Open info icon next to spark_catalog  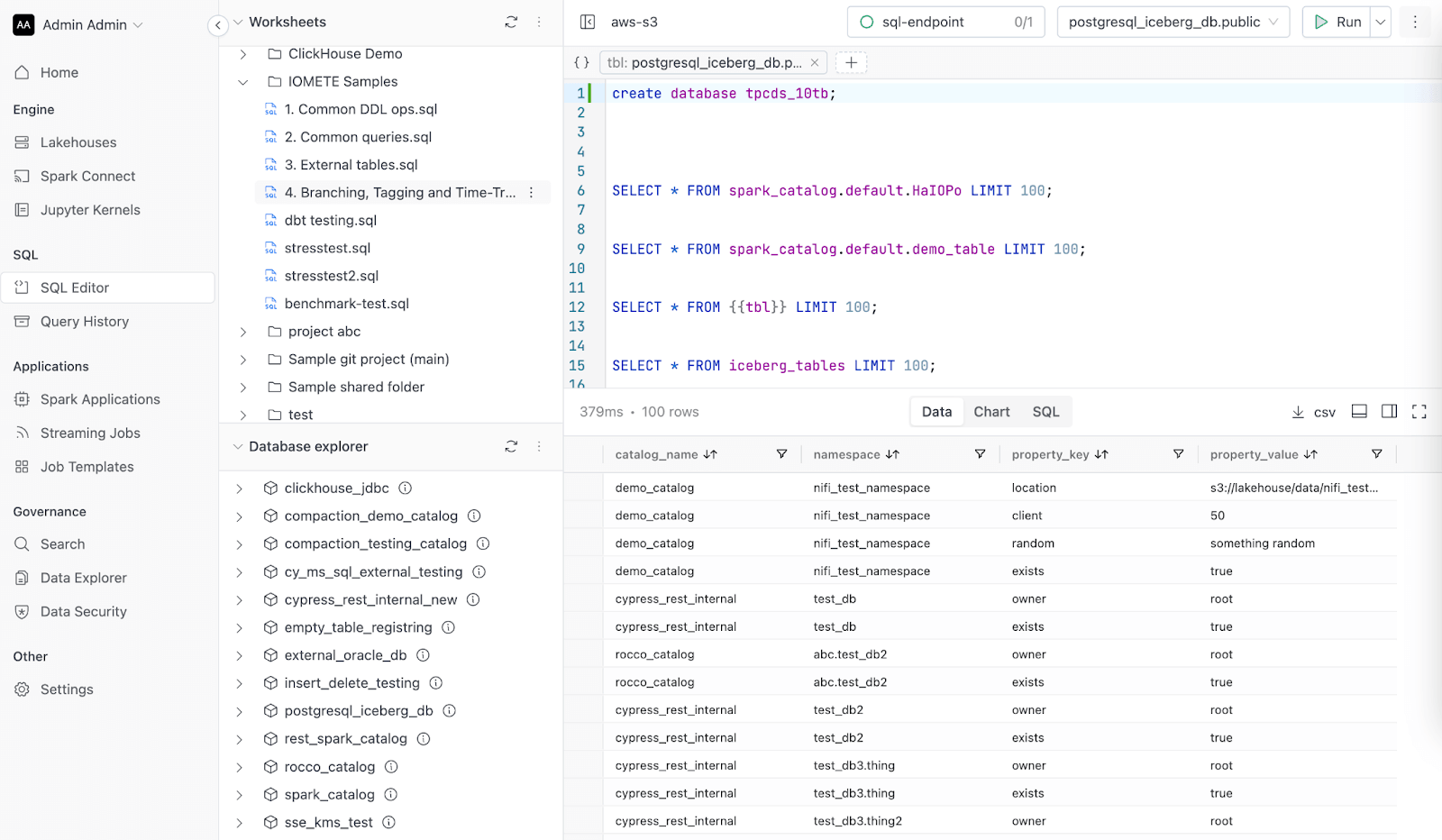coord(391,795)
